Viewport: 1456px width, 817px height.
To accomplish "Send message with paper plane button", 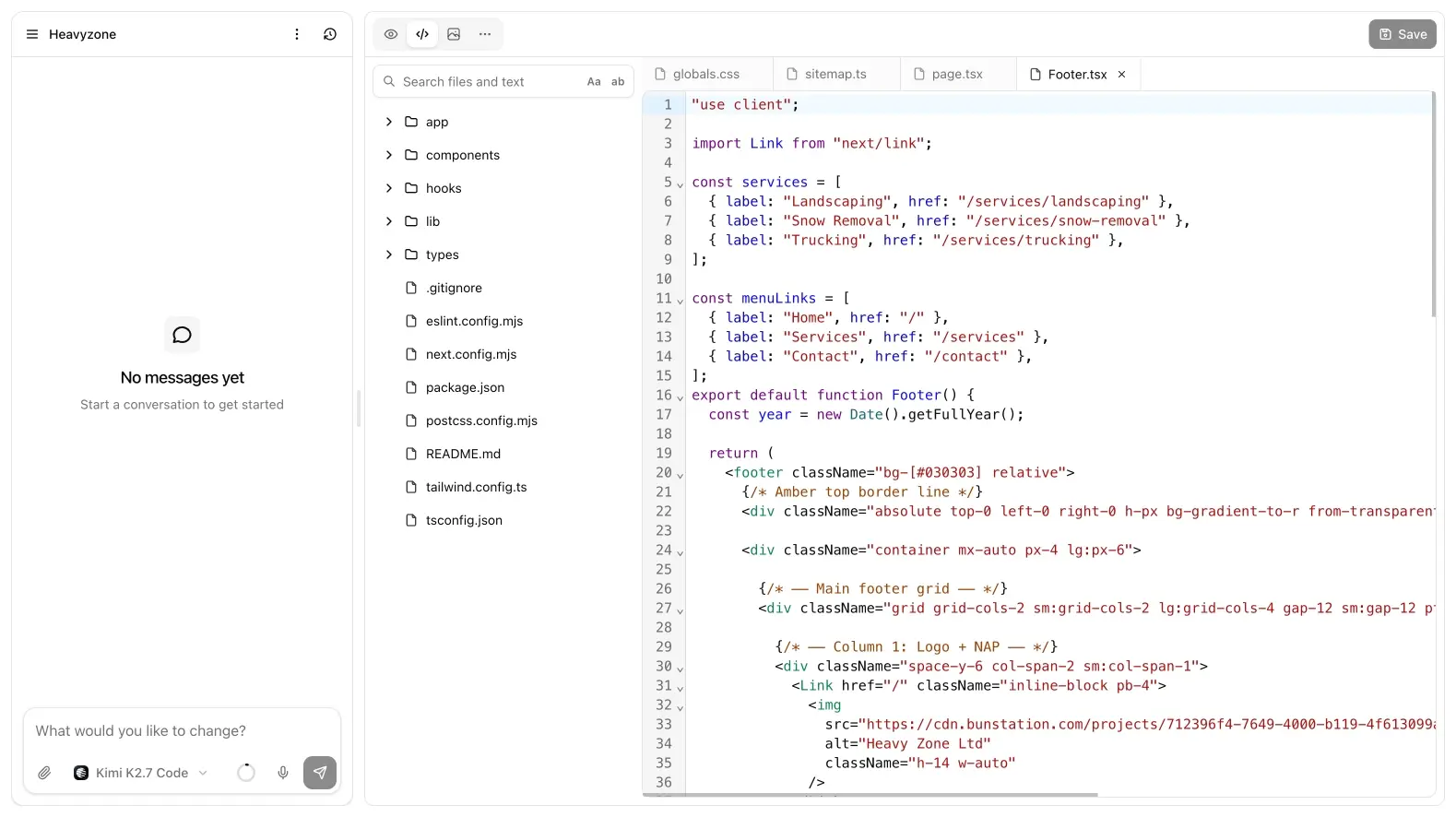I will click(320, 773).
